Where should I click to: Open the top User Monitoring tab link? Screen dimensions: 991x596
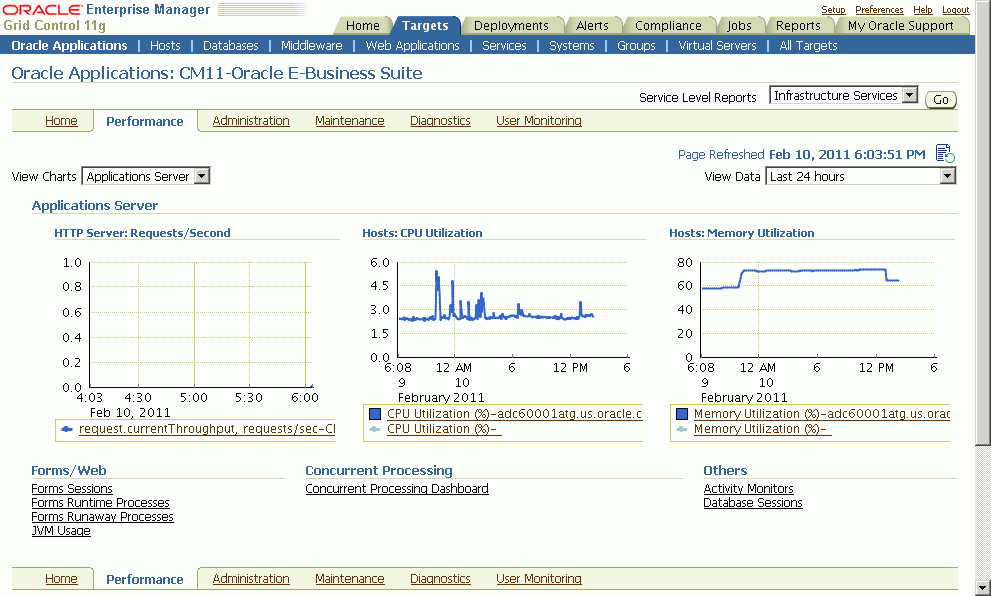point(539,121)
